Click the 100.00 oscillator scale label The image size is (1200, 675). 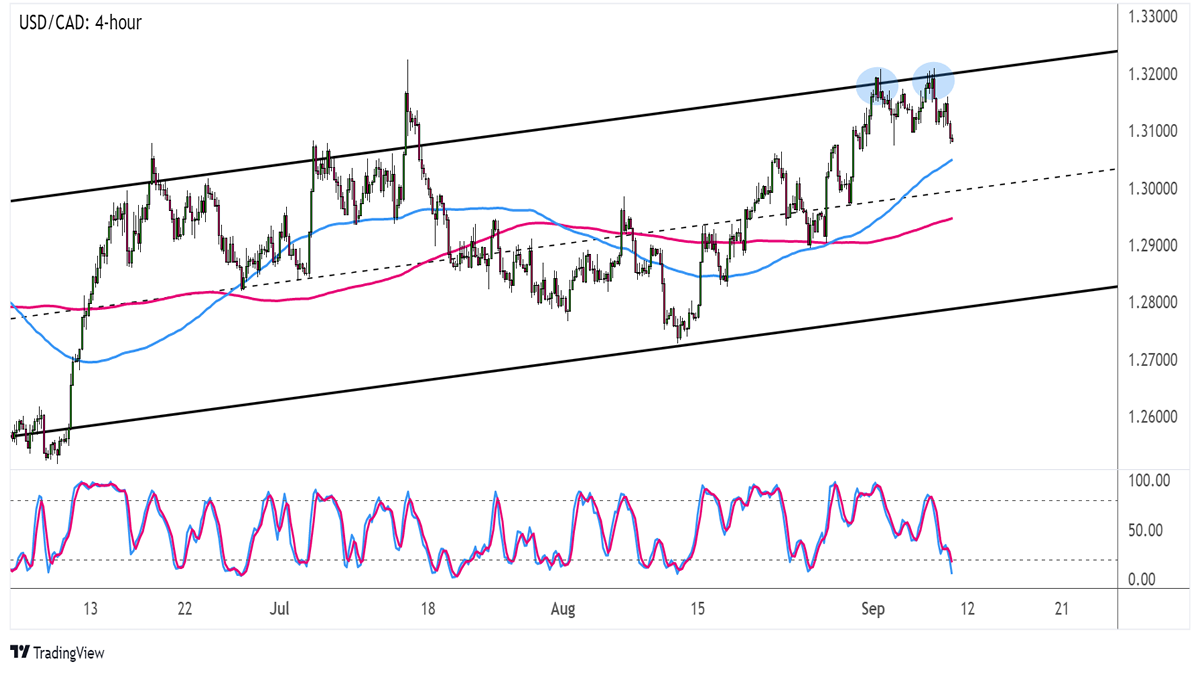pos(1150,481)
